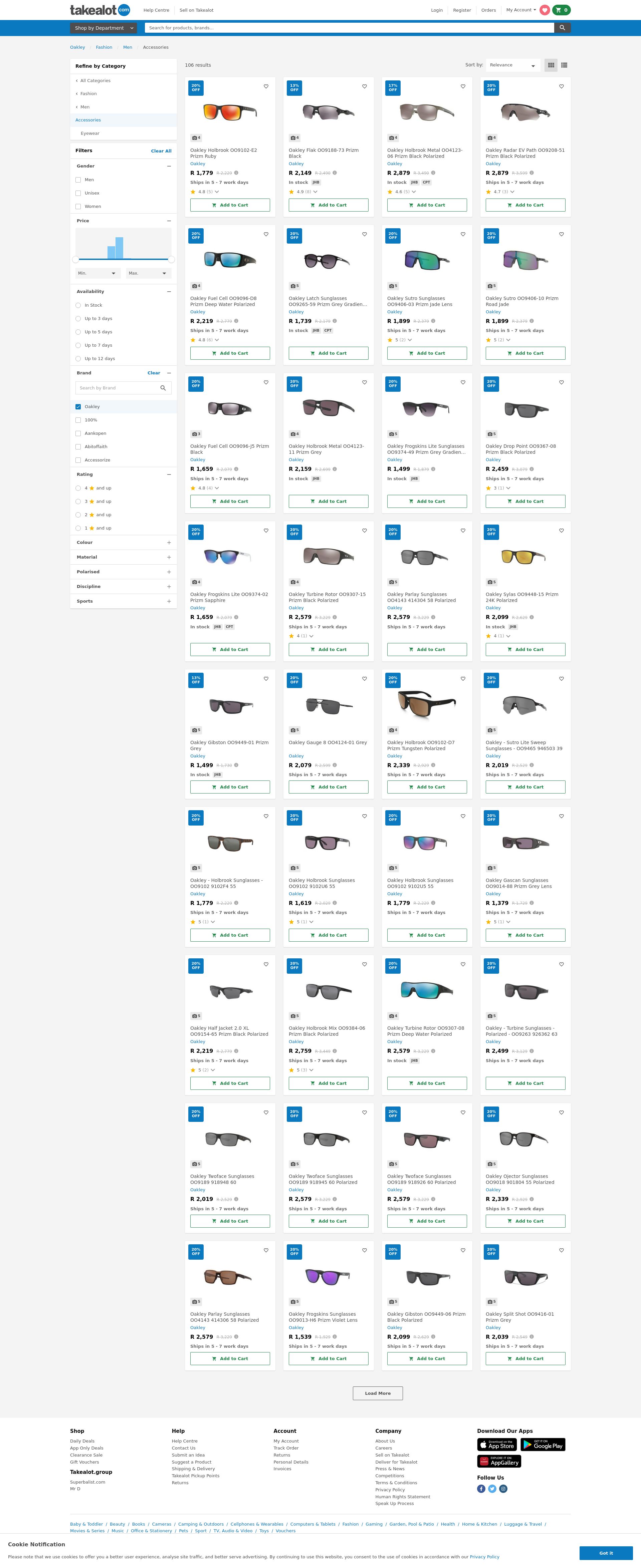
Task: Open the Sort by Relevance dropdown
Action: [512, 65]
